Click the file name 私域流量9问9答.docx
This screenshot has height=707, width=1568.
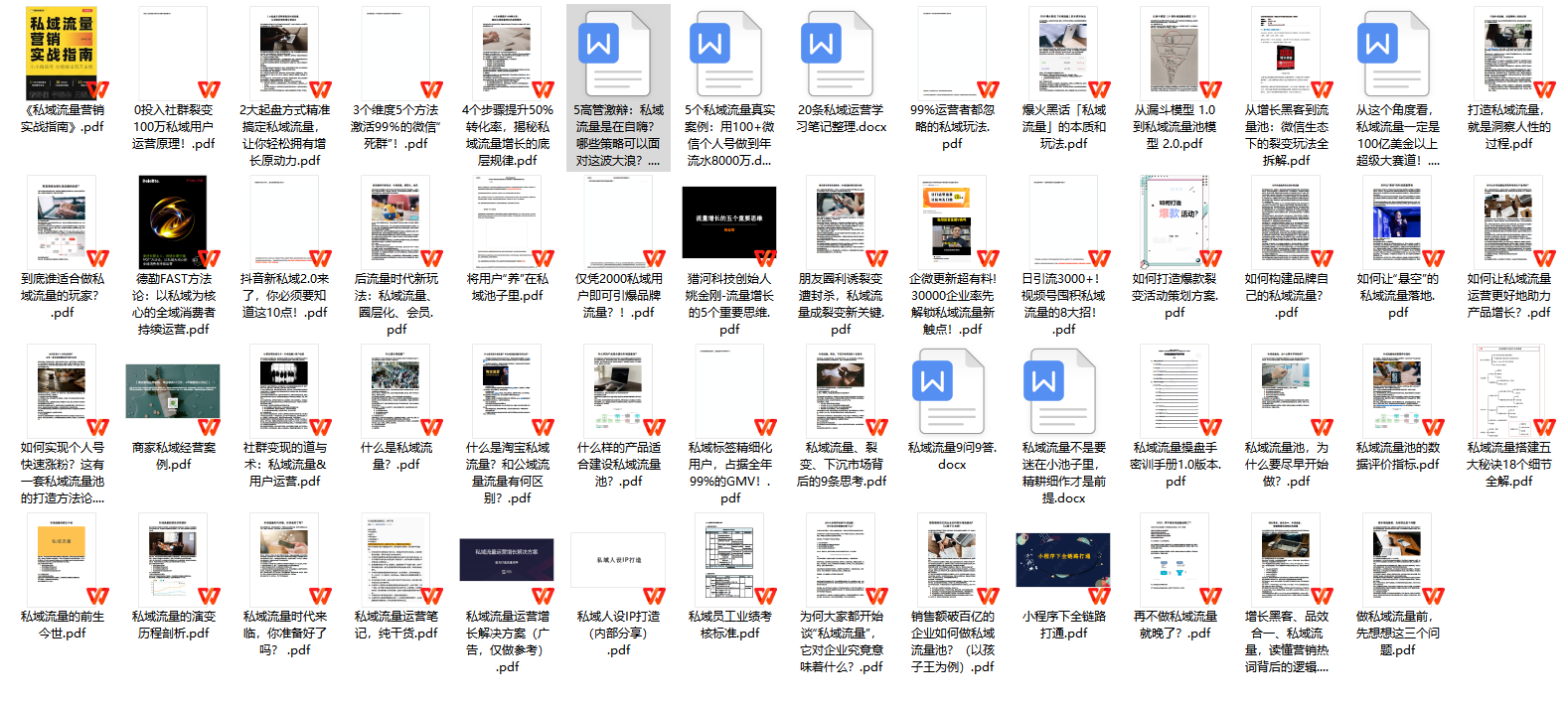pos(952,456)
